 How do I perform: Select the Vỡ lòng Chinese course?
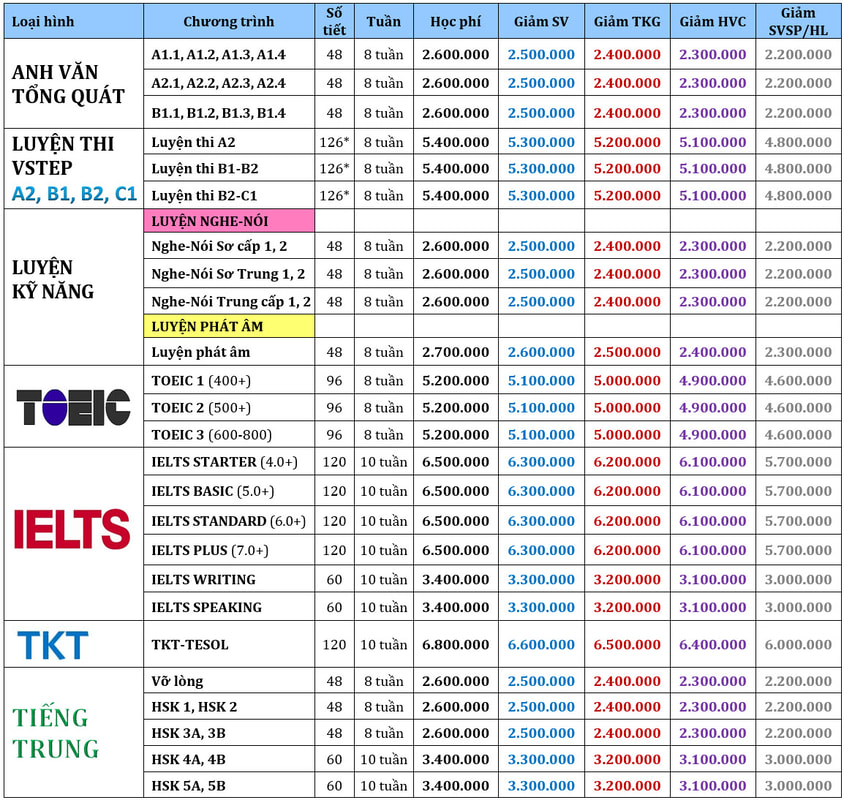pos(178,681)
